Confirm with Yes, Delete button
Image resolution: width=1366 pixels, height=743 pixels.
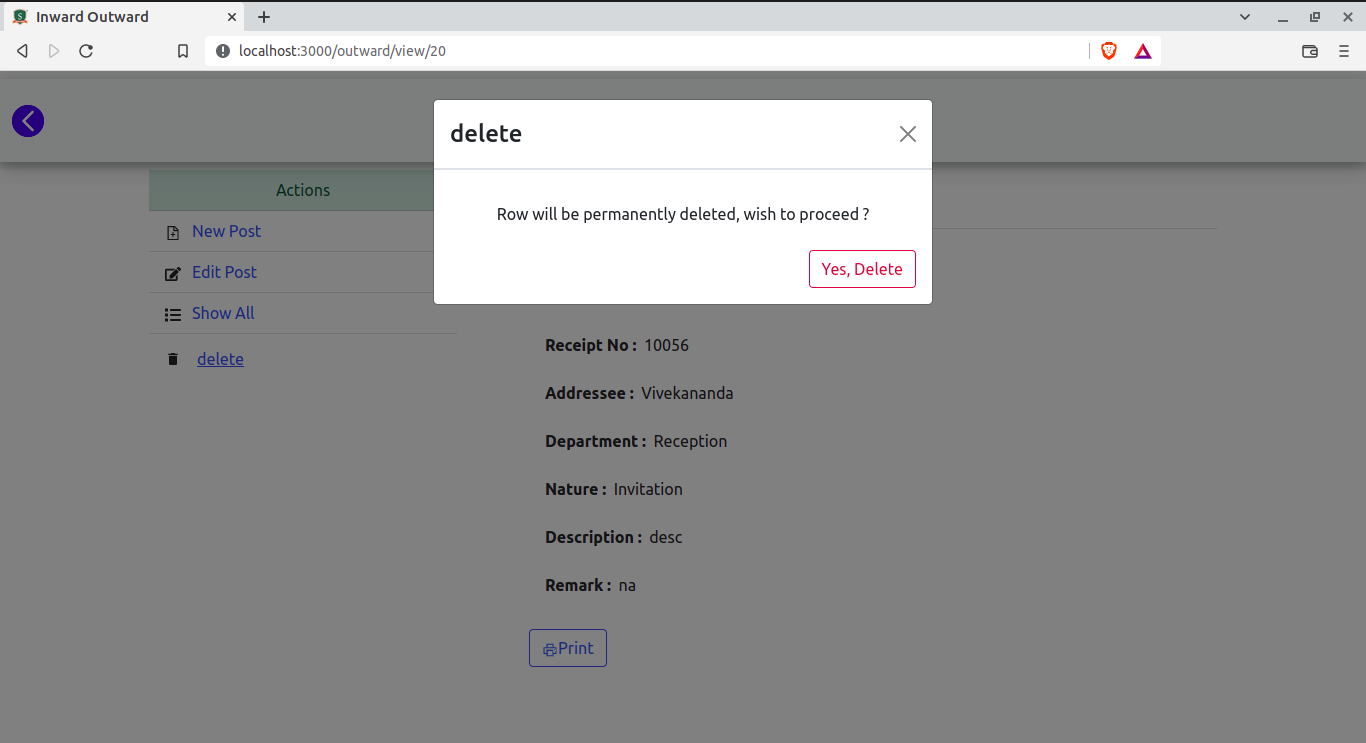(x=862, y=269)
